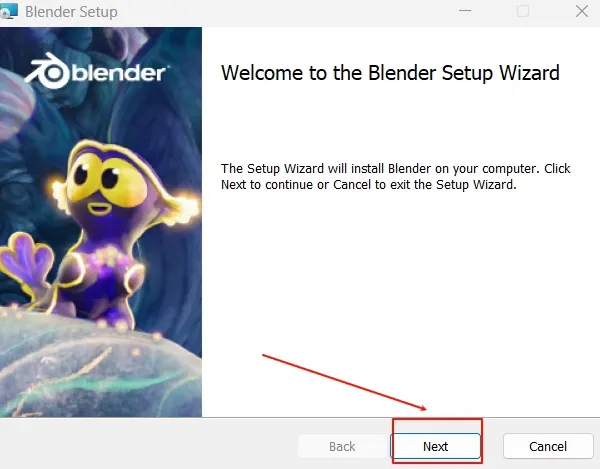Click the Blender logo ring symbol
600x469 pixels.
(x=48, y=71)
